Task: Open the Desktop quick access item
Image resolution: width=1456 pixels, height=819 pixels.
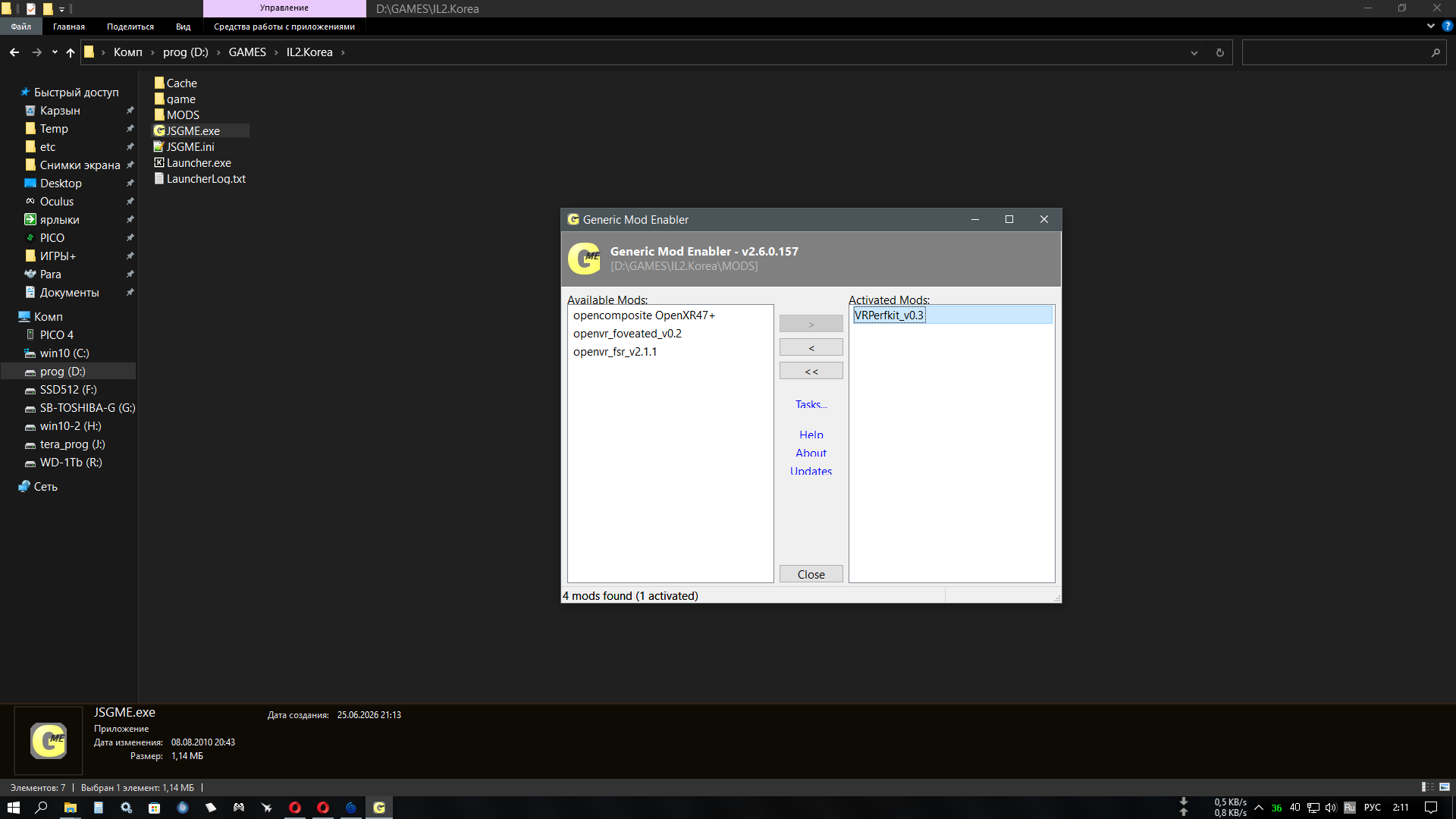Action: coord(61,183)
